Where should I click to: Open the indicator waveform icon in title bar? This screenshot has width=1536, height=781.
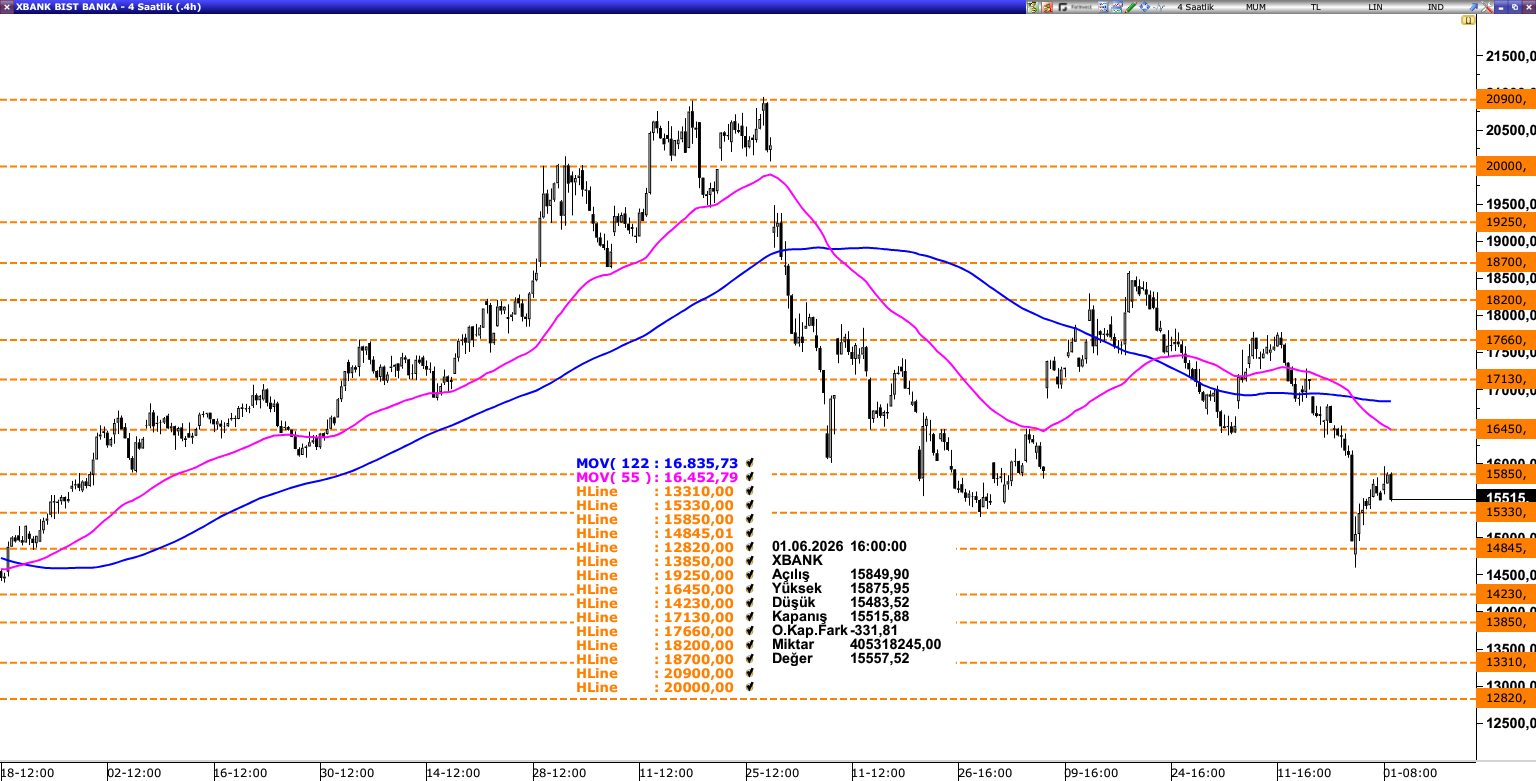click(1159, 7)
